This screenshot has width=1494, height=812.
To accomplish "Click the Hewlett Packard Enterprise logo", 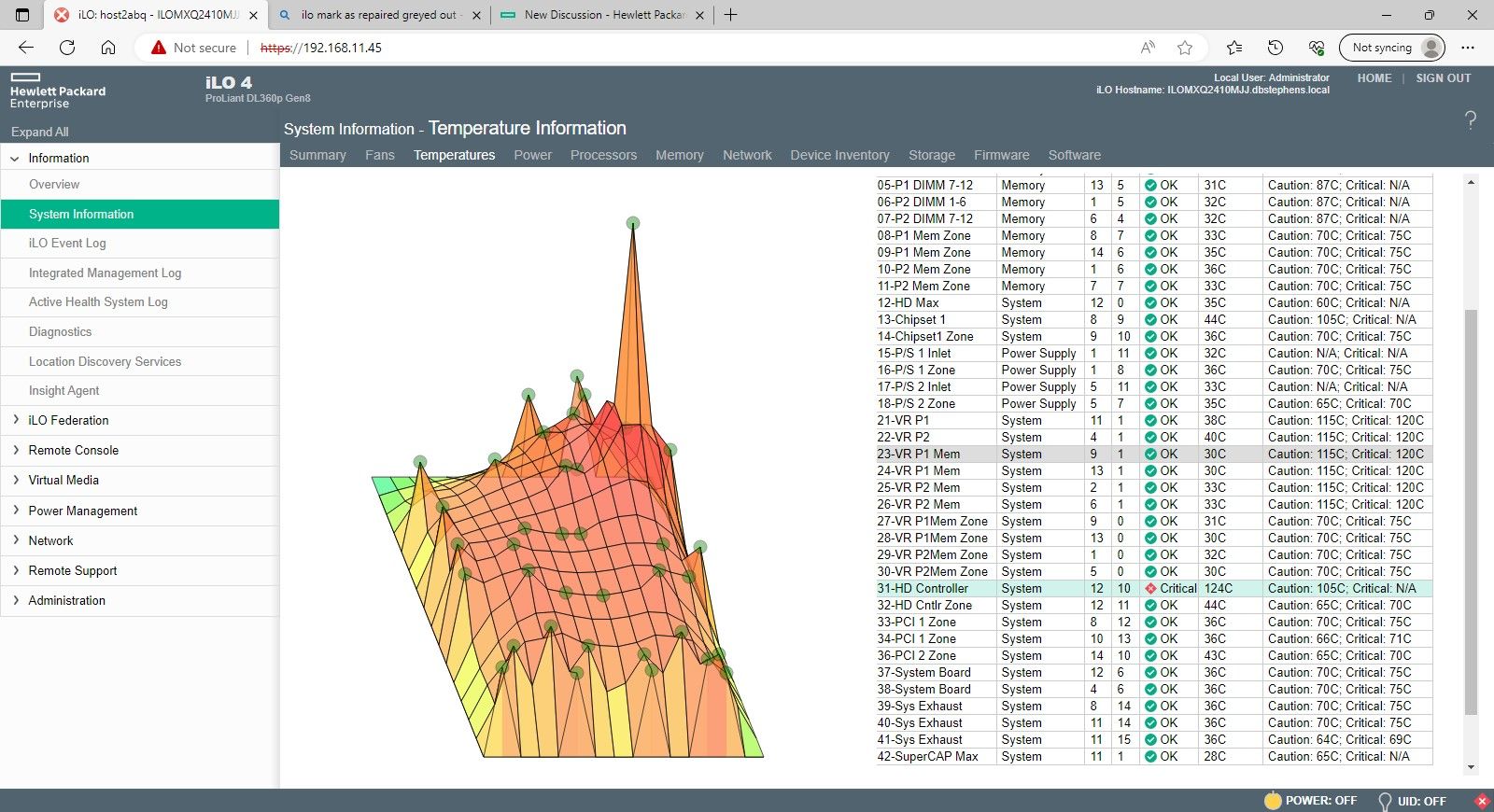I will pos(58,91).
